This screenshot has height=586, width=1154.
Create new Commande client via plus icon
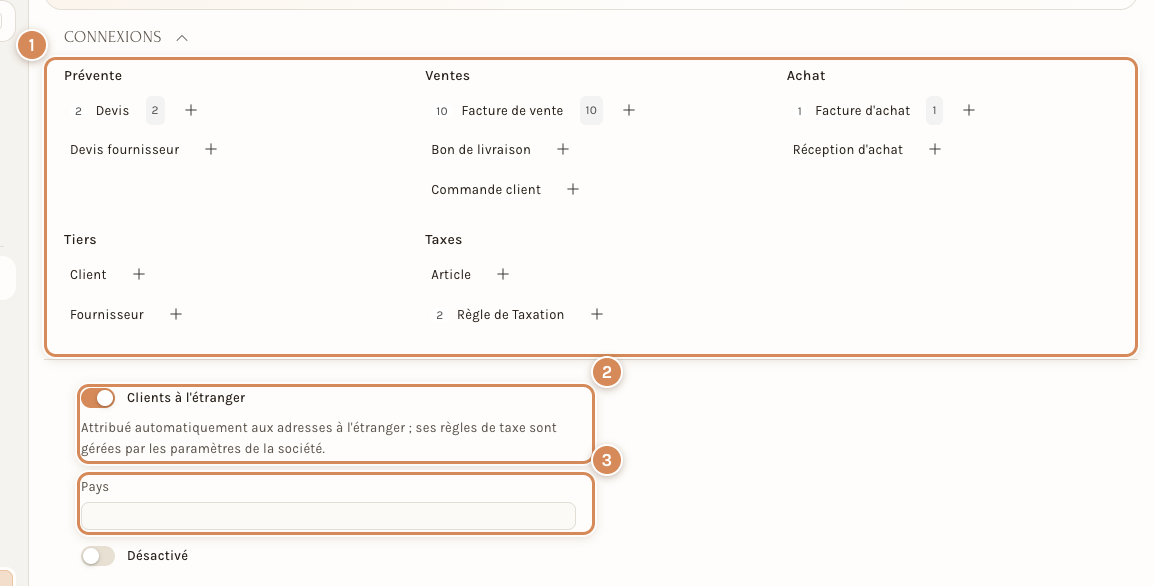573,189
